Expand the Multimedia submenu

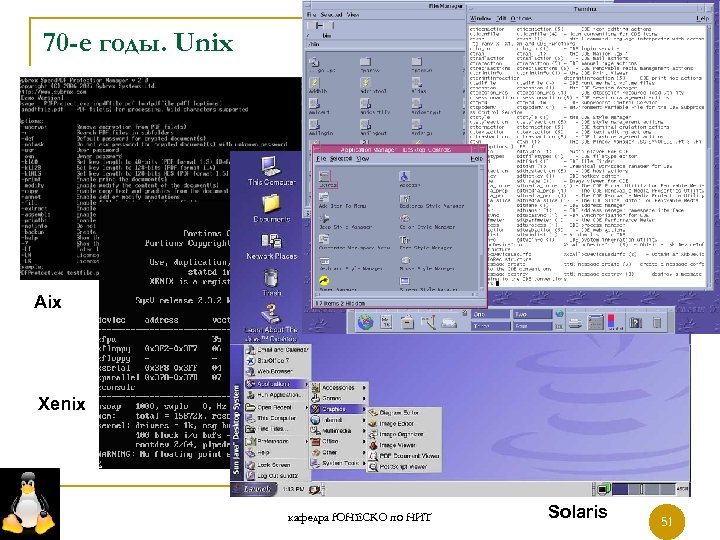(339, 431)
